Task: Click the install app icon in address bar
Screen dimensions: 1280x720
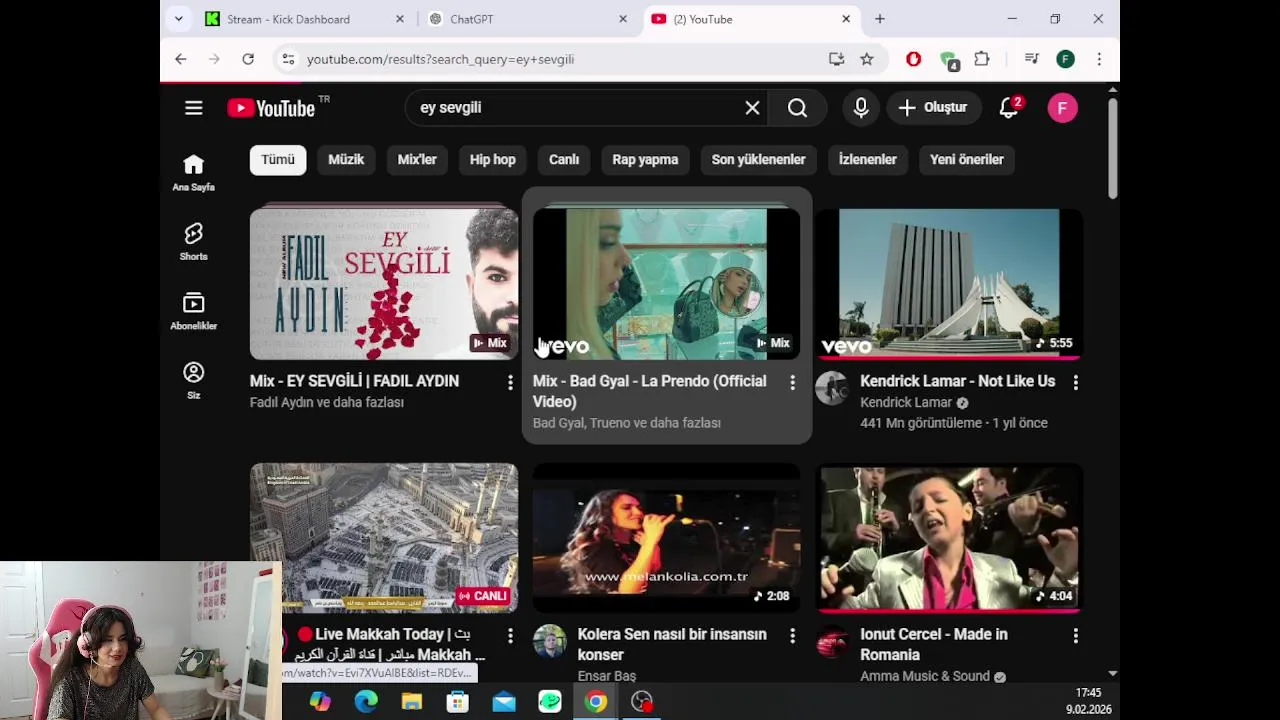Action: pos(836,59)
